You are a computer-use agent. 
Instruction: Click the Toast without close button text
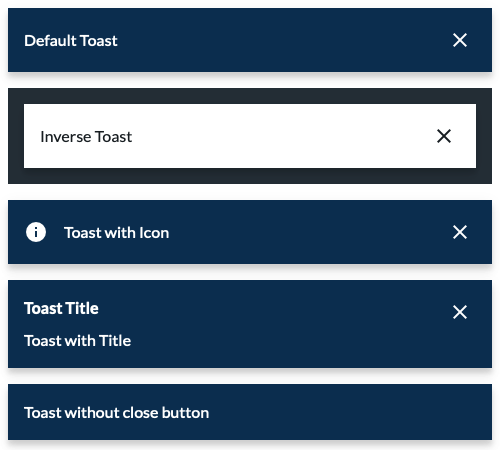click(x=117, y=413)
